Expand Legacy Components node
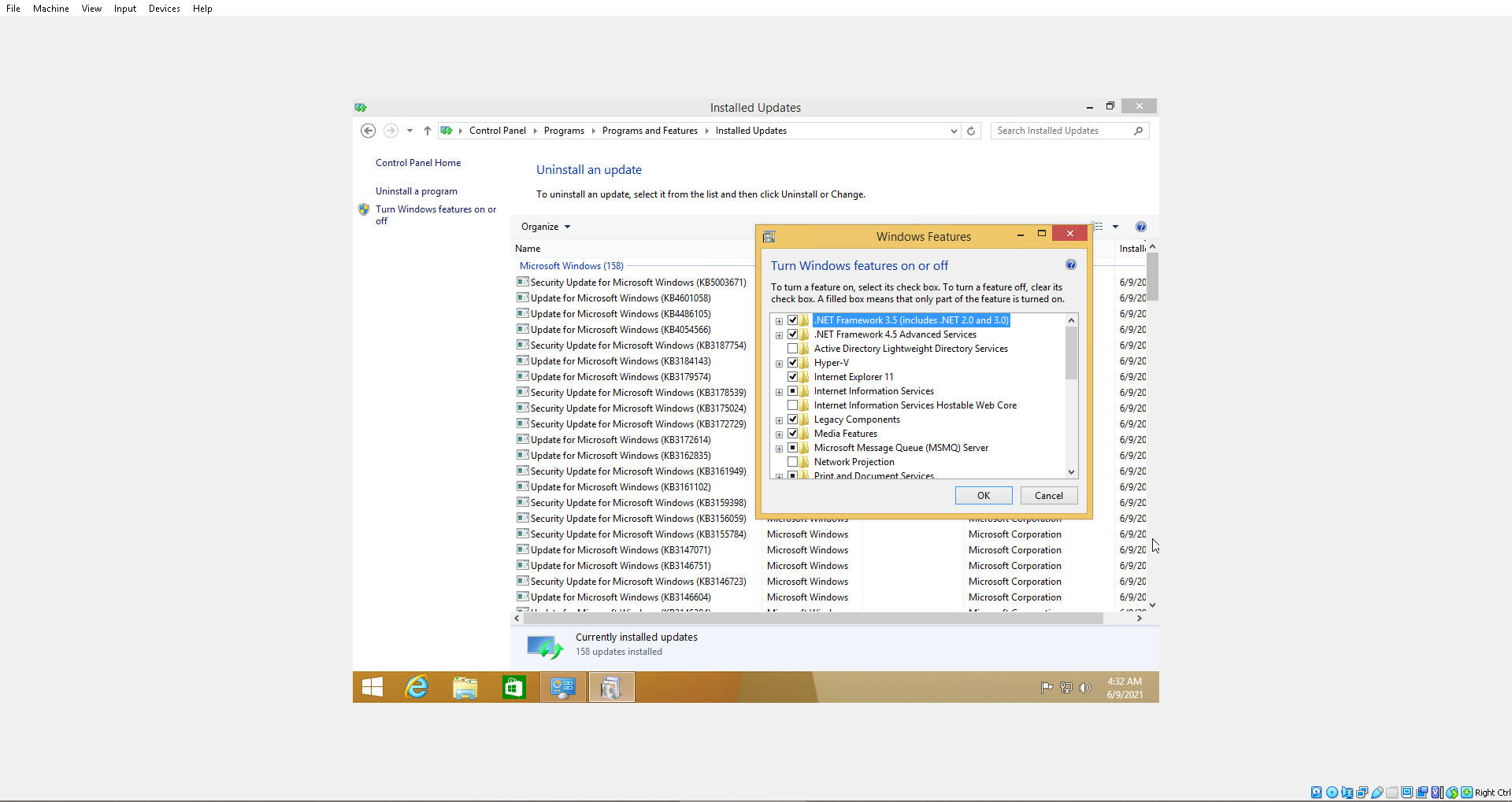Viewport: 1512px width, 802px height. (780, 420)
